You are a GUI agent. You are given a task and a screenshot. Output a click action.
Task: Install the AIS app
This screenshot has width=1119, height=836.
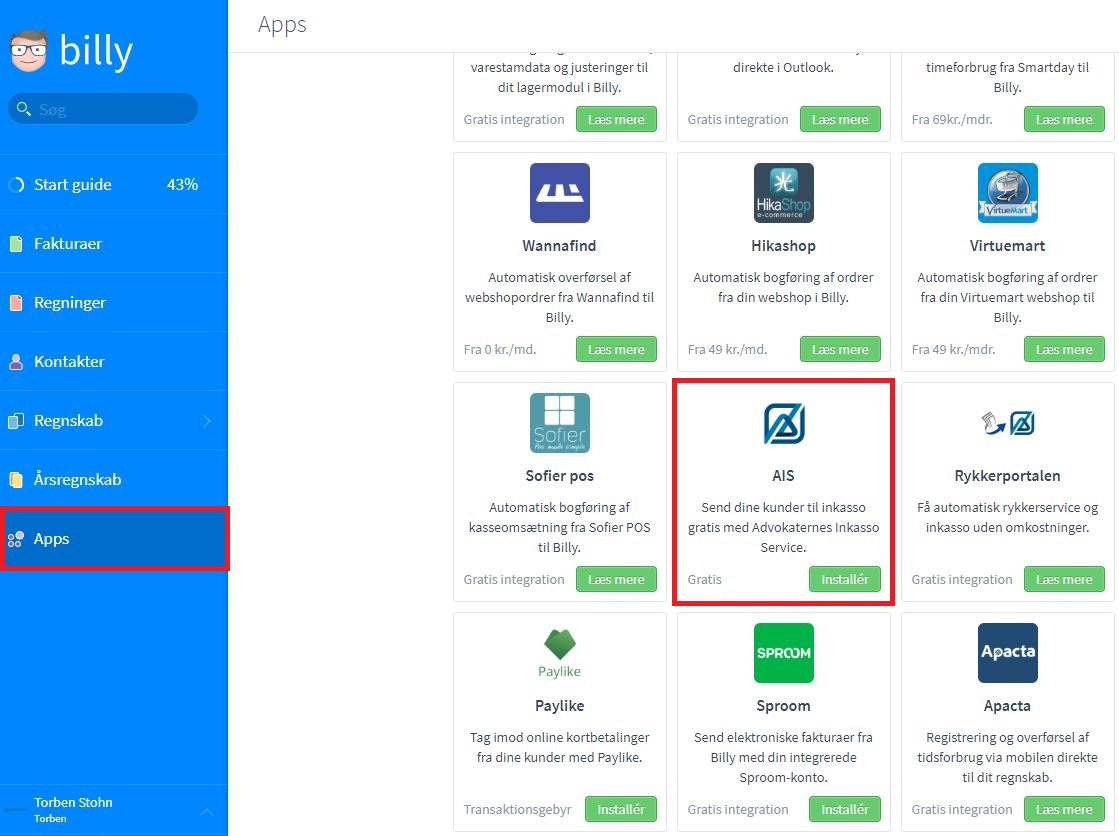[844, 579]
